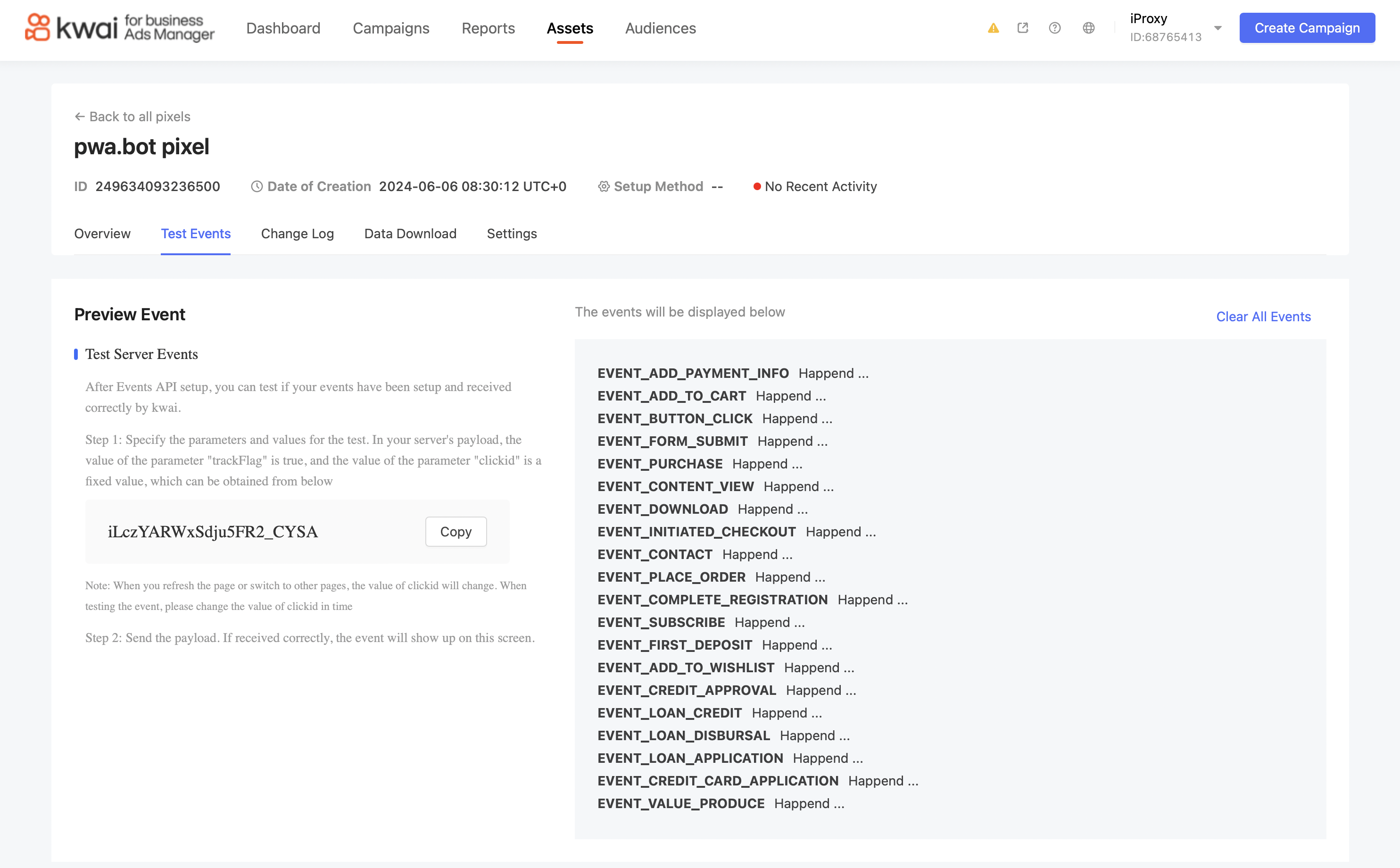Open the Campaigns menu item
This screenshot has height=868, width=1400.
(391, 28)
